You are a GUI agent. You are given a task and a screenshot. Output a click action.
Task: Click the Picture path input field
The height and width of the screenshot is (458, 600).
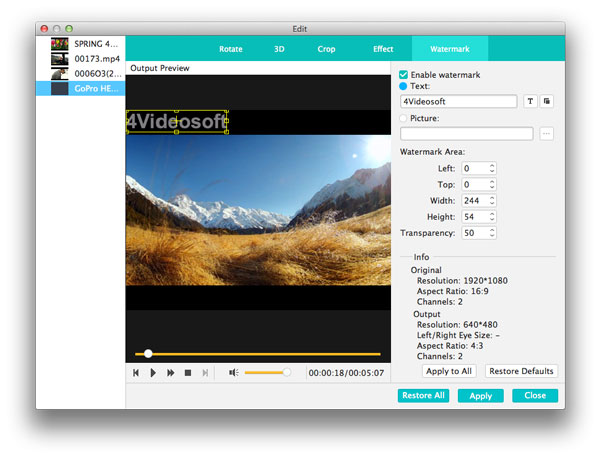click(x=466, y=134)
